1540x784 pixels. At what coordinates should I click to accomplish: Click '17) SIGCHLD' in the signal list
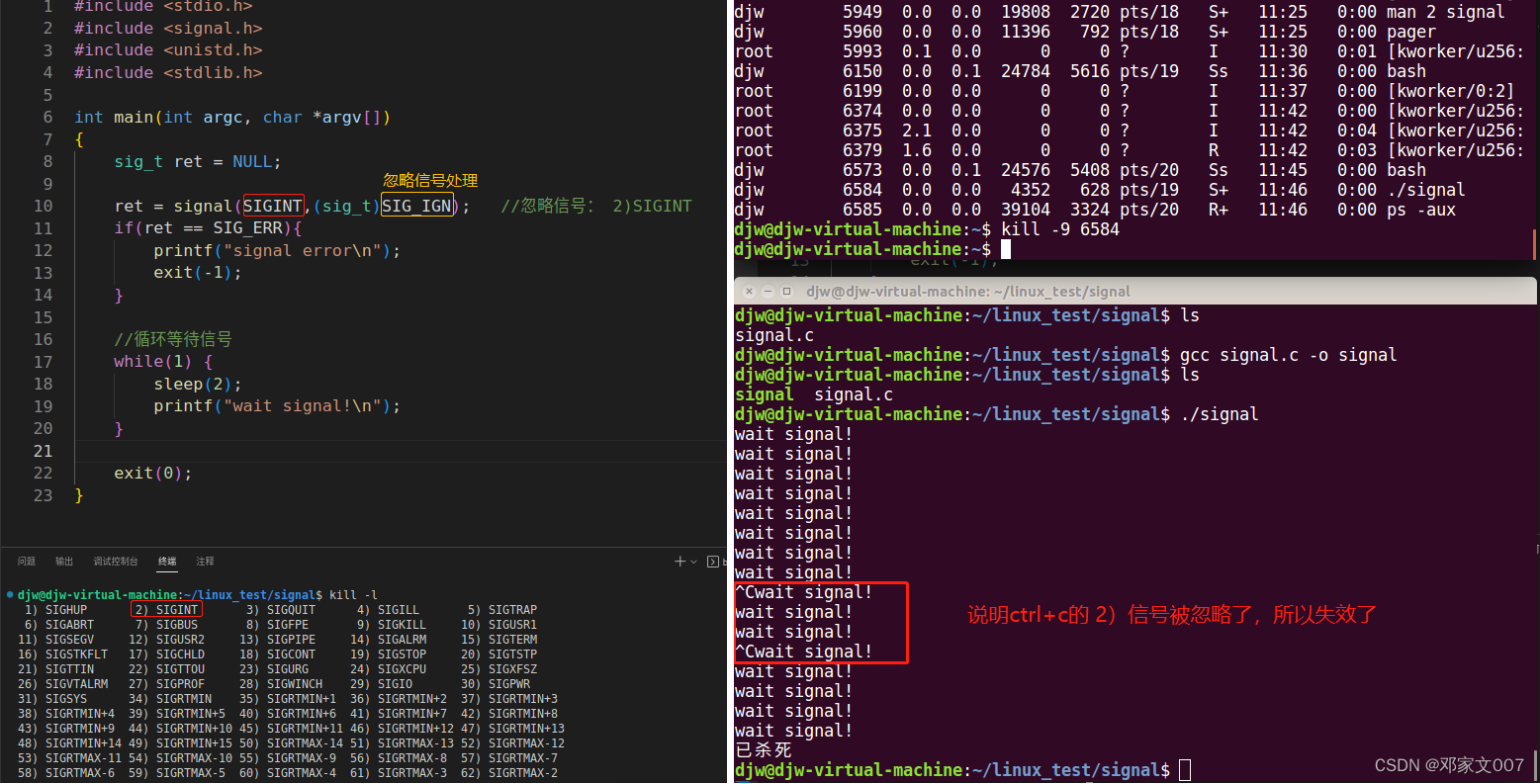(x=167, y=654)
